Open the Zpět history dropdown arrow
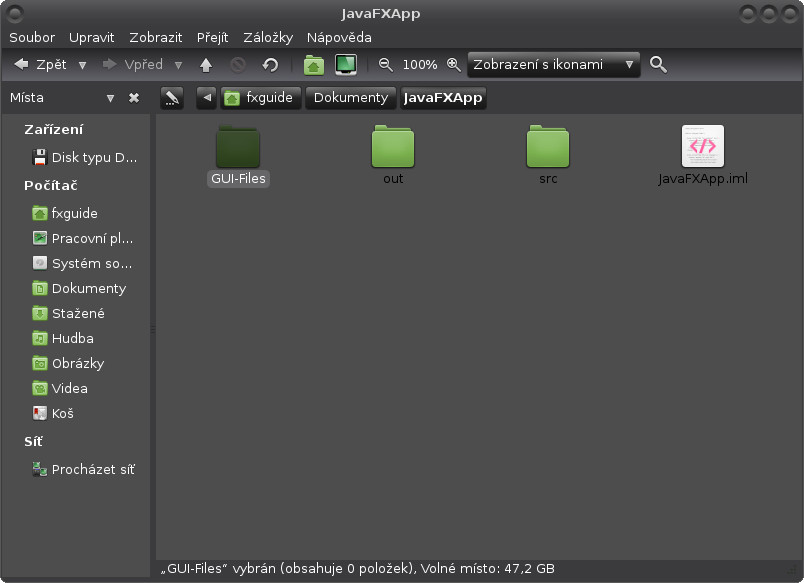The image size is (804, 583). coord(83,65)
